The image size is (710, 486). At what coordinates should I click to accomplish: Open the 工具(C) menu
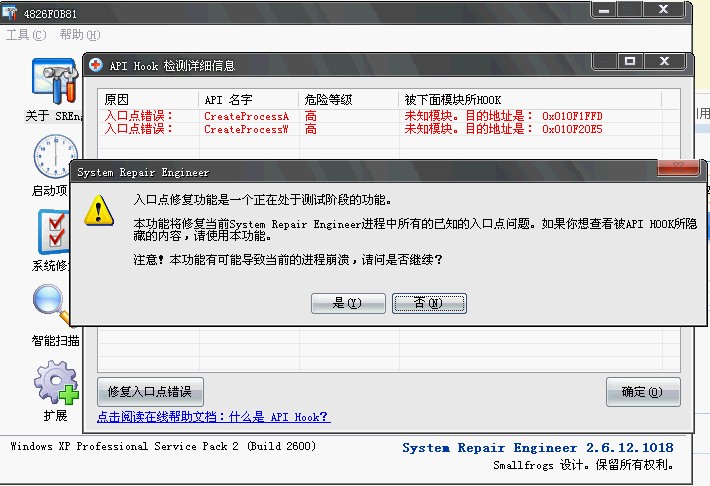click(x=26, y=35)
